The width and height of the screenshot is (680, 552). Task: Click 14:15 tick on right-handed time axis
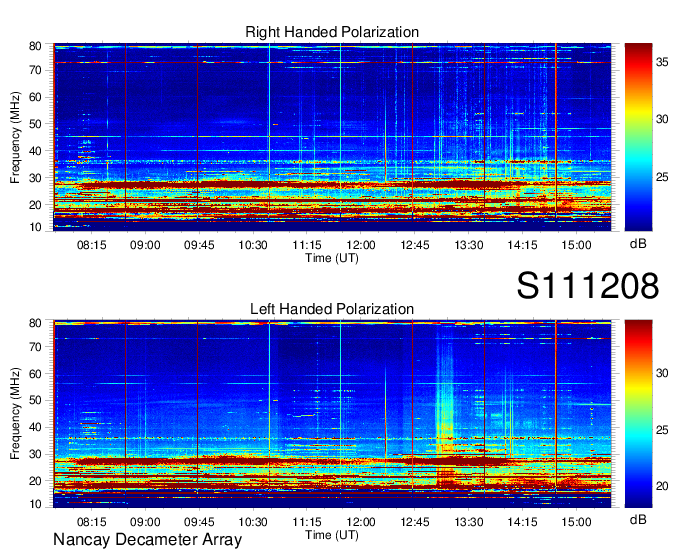coord(522,245)
